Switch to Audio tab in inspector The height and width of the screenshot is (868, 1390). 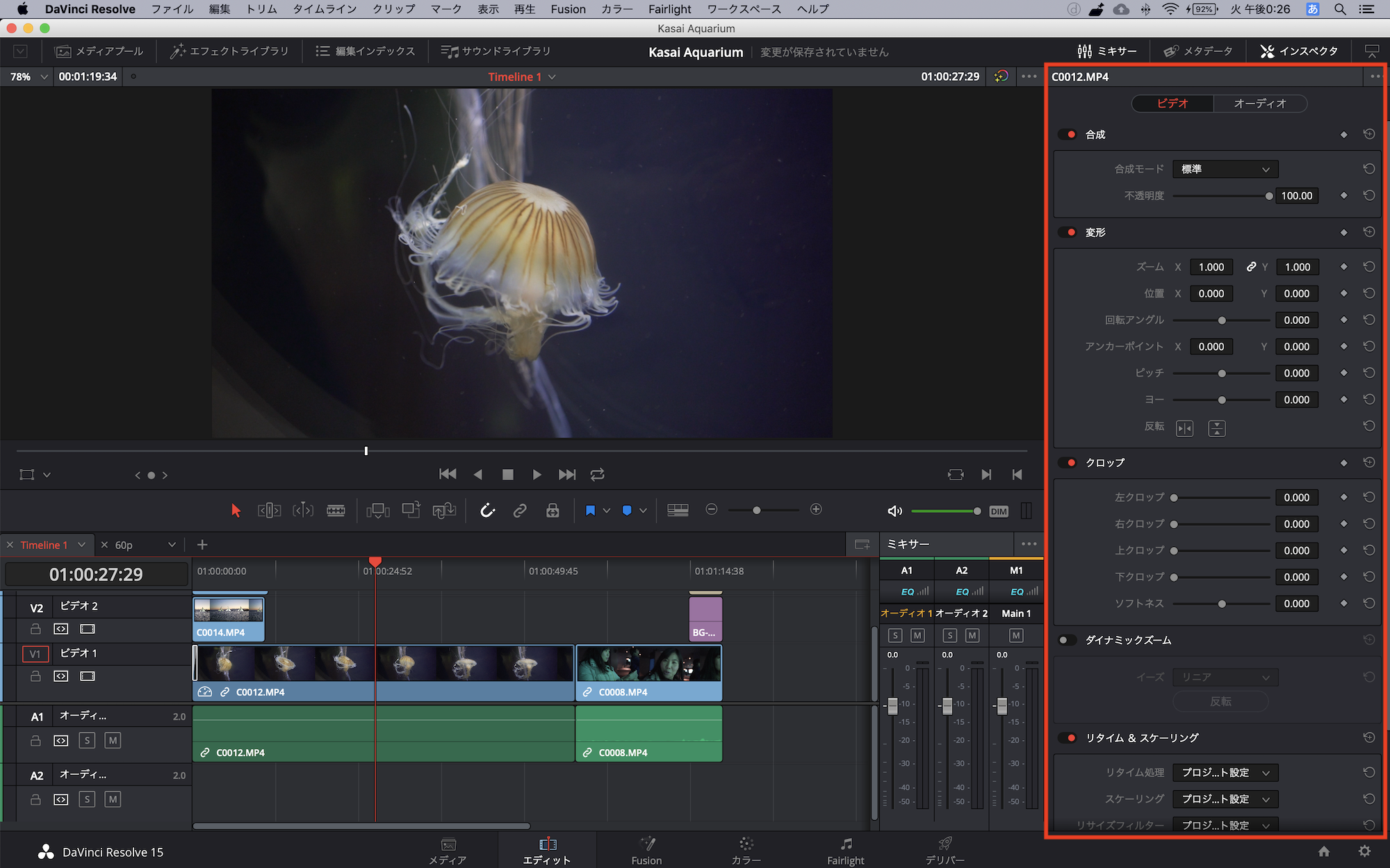pyautogui.click(x=1259, y=104)
